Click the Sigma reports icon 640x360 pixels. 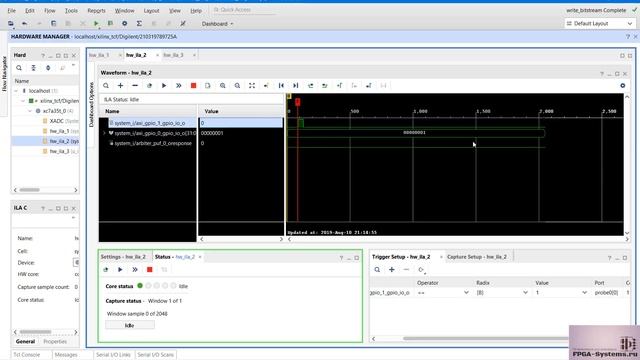pyautogui.click(x=139, y=24)
